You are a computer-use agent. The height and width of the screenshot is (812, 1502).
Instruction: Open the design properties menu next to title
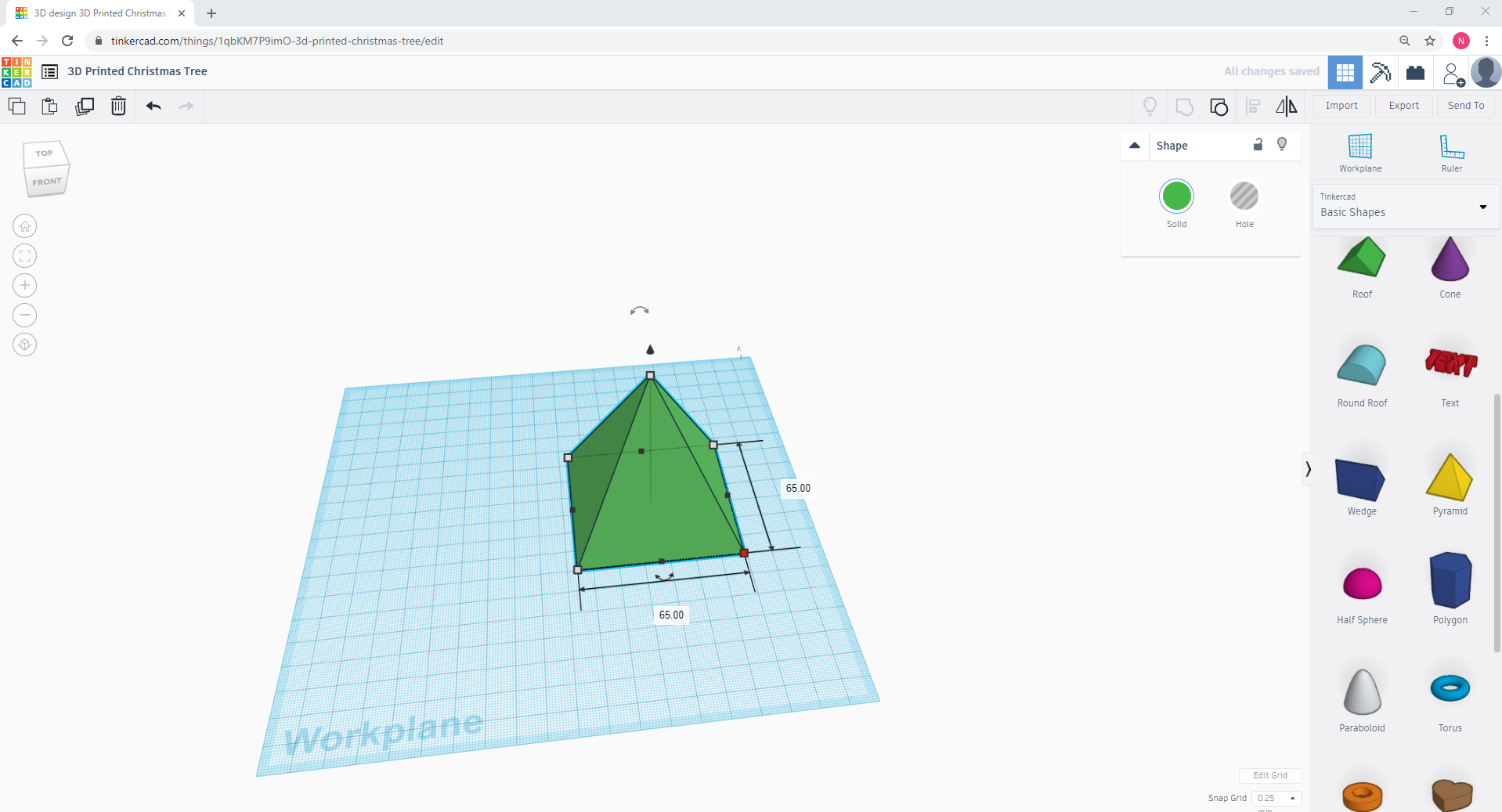click(49, 71)
